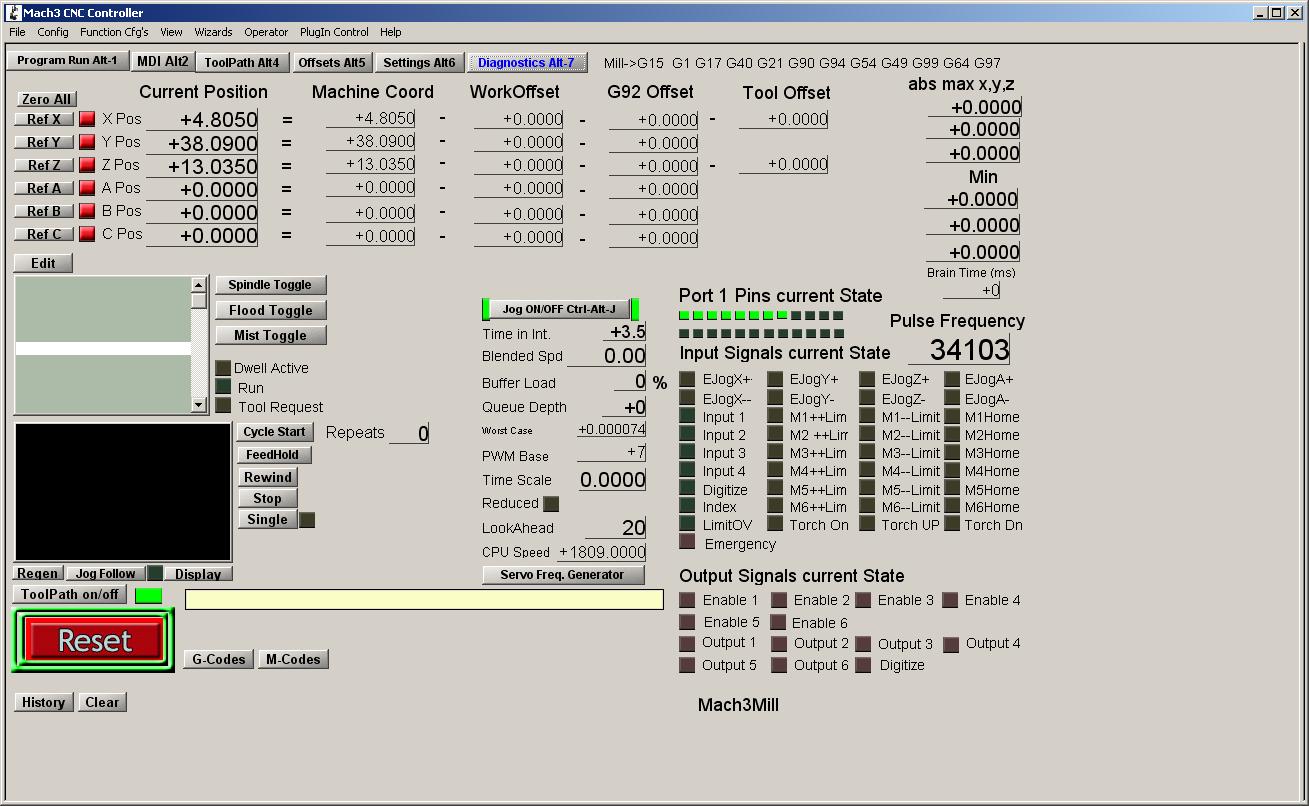Click the up arrow of G-code list scrollbar
Image resolution: width=1309 pixels, height=806 pixels.
coord(199,285)
